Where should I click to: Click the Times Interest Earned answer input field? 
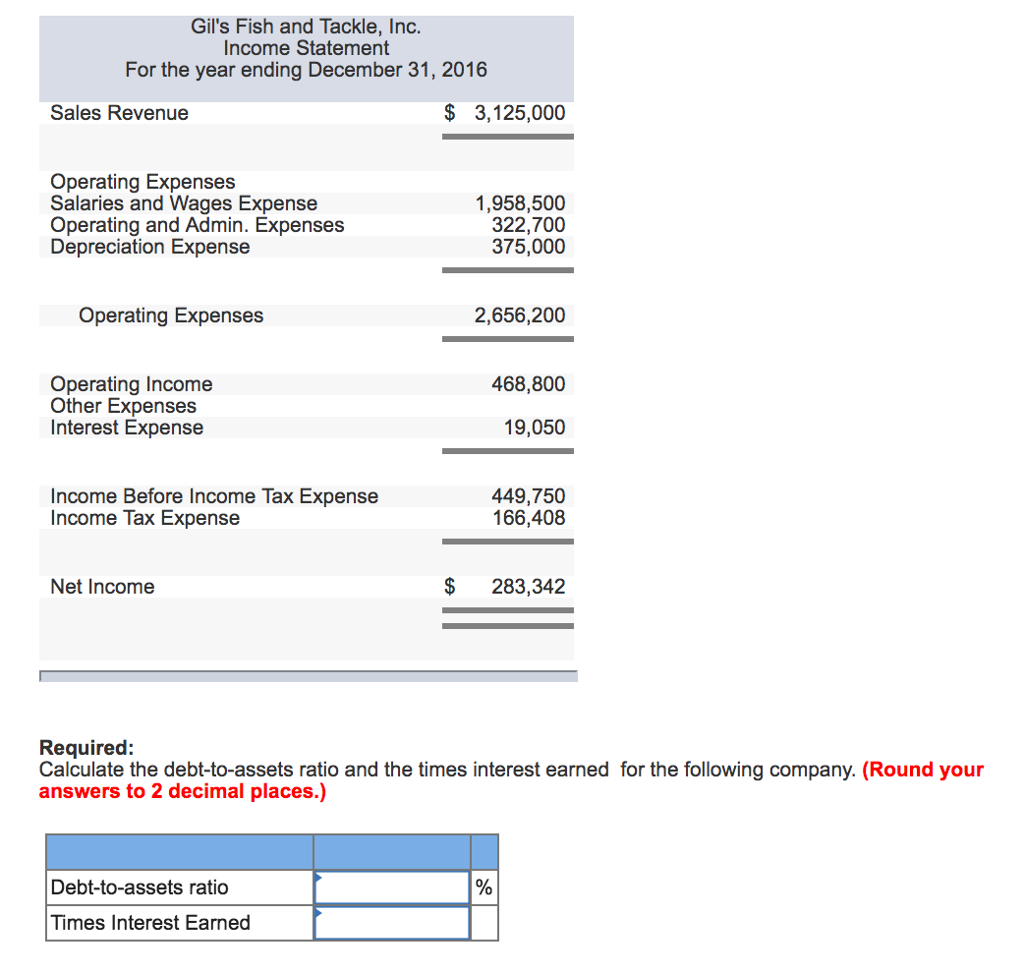click(x=390, y=923)
